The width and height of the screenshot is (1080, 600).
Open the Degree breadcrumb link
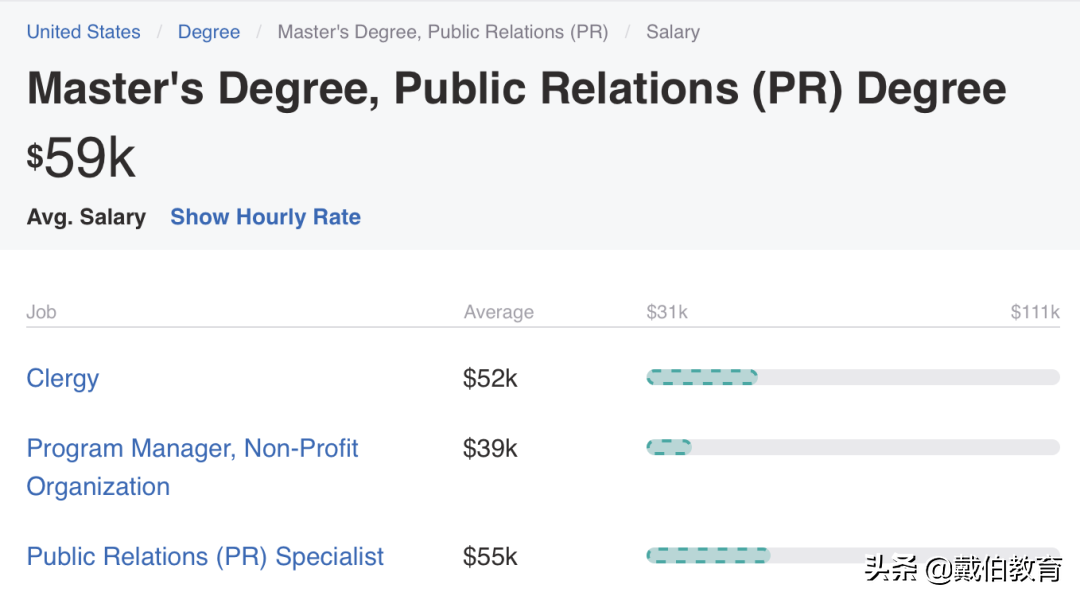point(209,32)
